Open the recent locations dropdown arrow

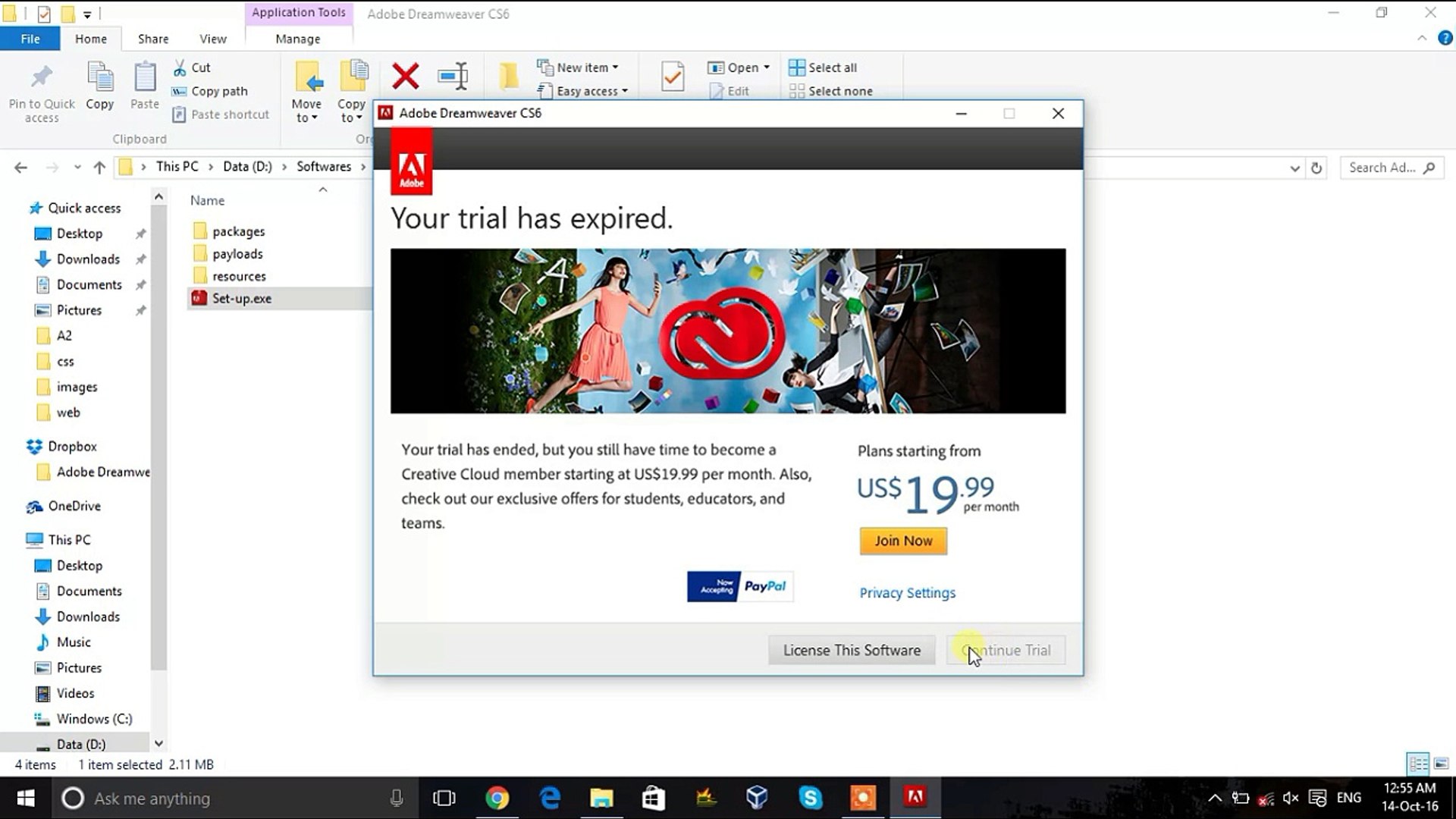pyautogui.click(x=77, y=168)
